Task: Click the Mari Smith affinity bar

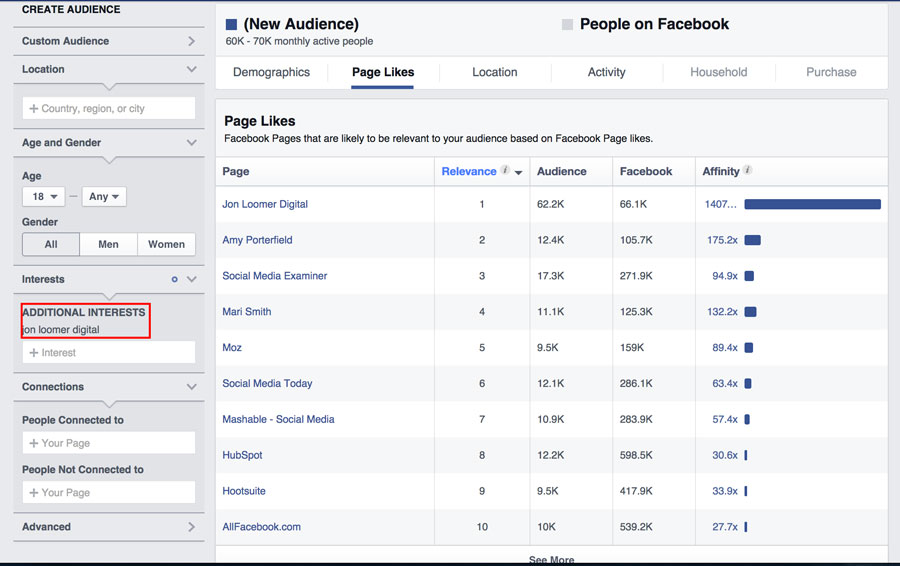Action: point(750,312)
